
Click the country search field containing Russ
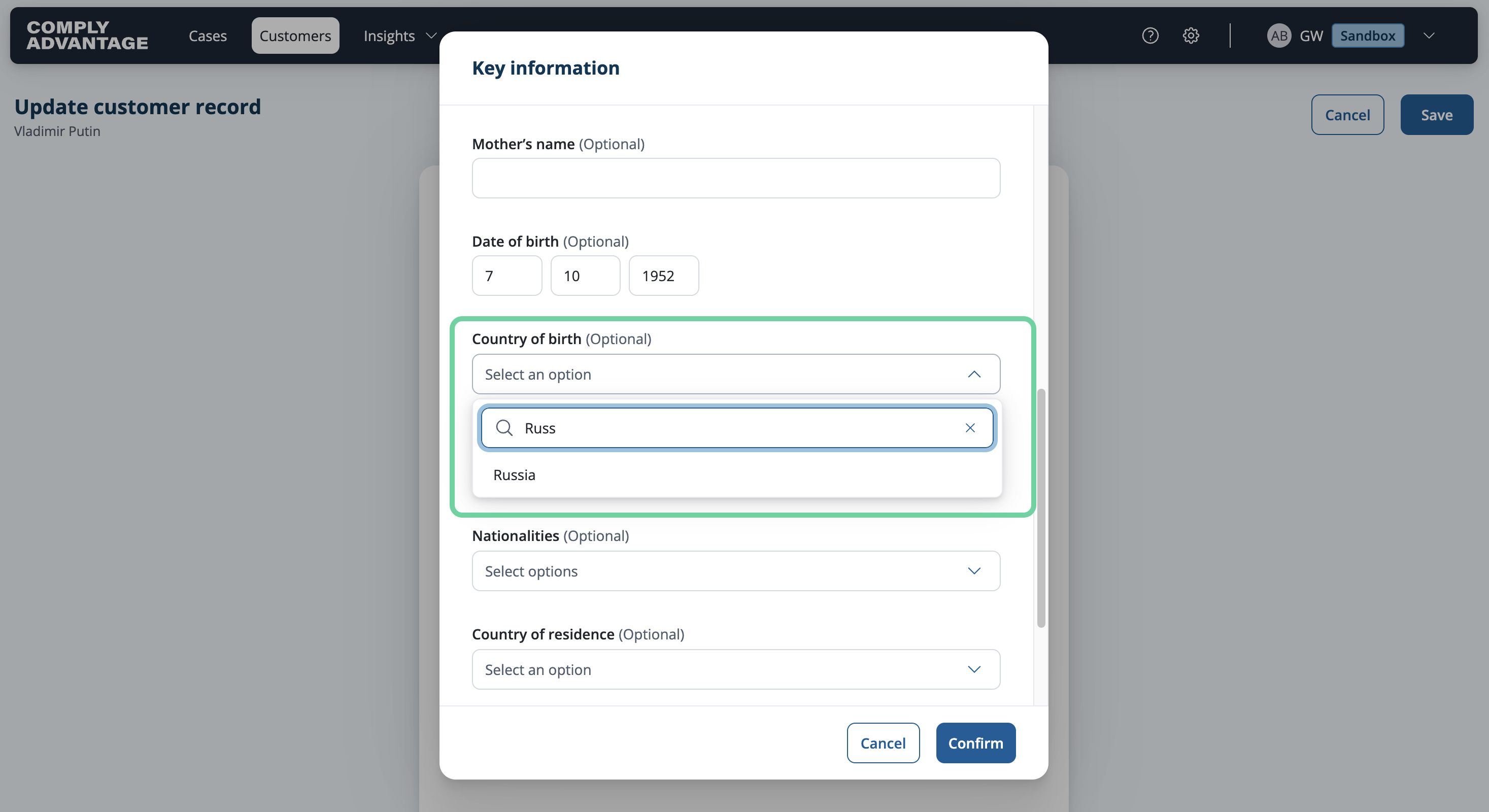click(x=737, y=428)
